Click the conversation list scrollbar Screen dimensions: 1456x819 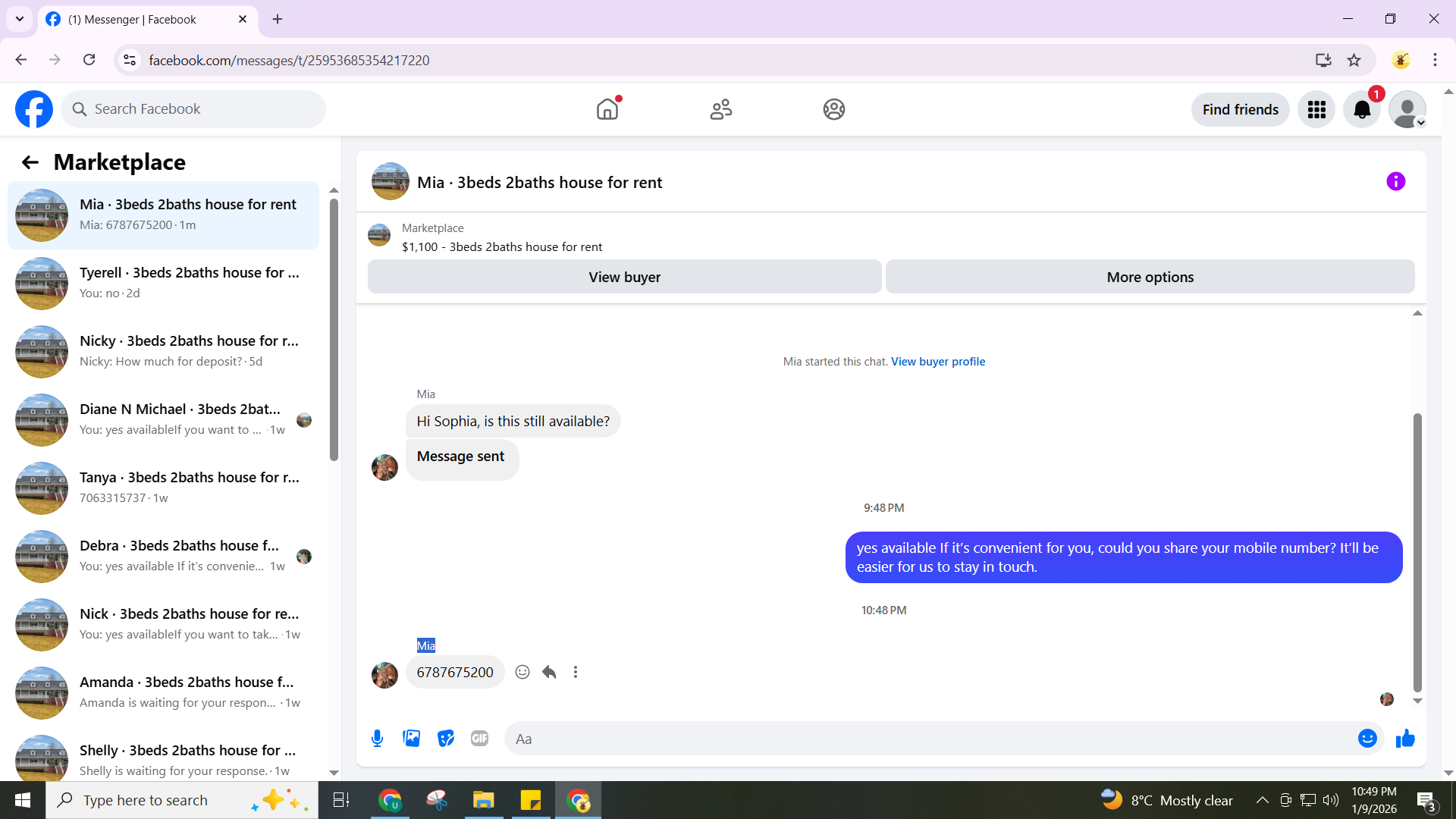(334, 329)
